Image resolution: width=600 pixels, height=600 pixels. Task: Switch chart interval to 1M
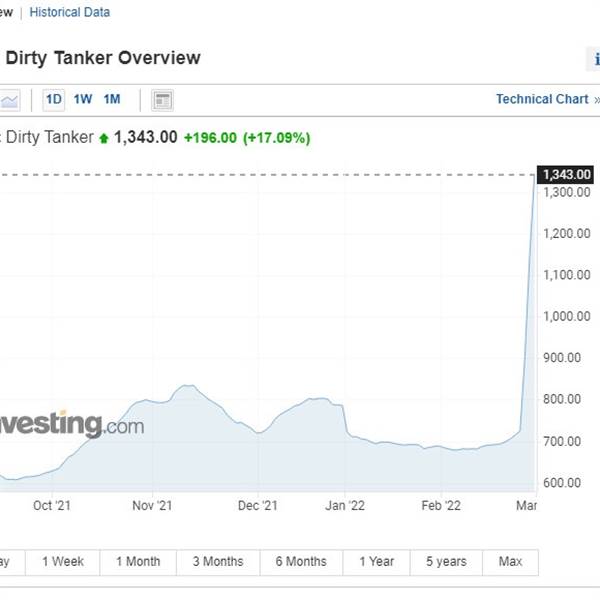(x=112, y=99)
